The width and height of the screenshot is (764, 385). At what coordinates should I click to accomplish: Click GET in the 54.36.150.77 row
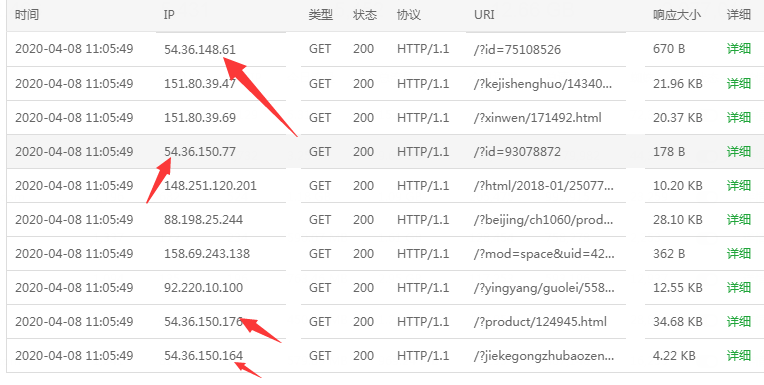click(x=320, y=152)
